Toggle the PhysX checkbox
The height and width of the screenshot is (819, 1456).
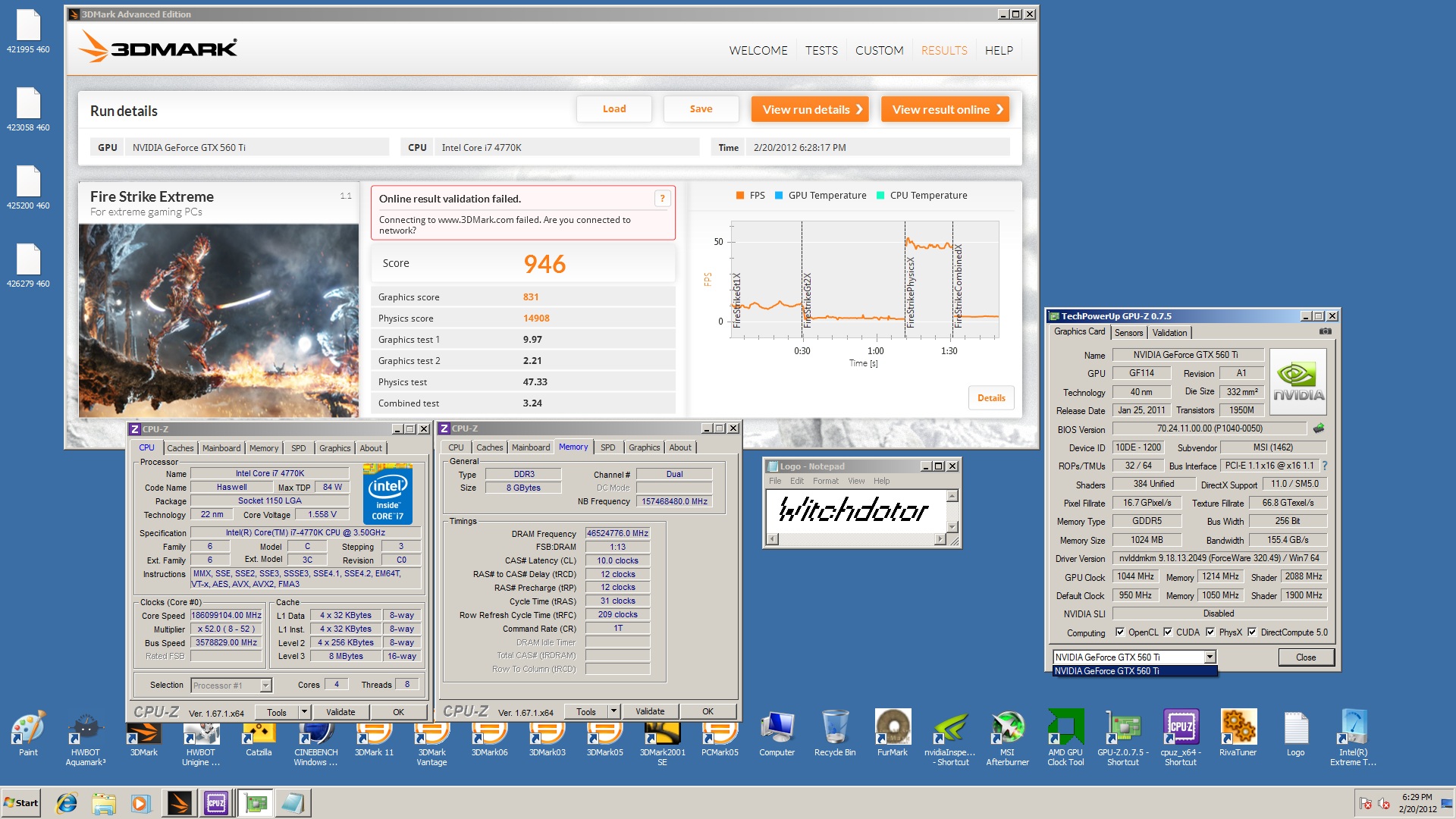pos(1210,632)
